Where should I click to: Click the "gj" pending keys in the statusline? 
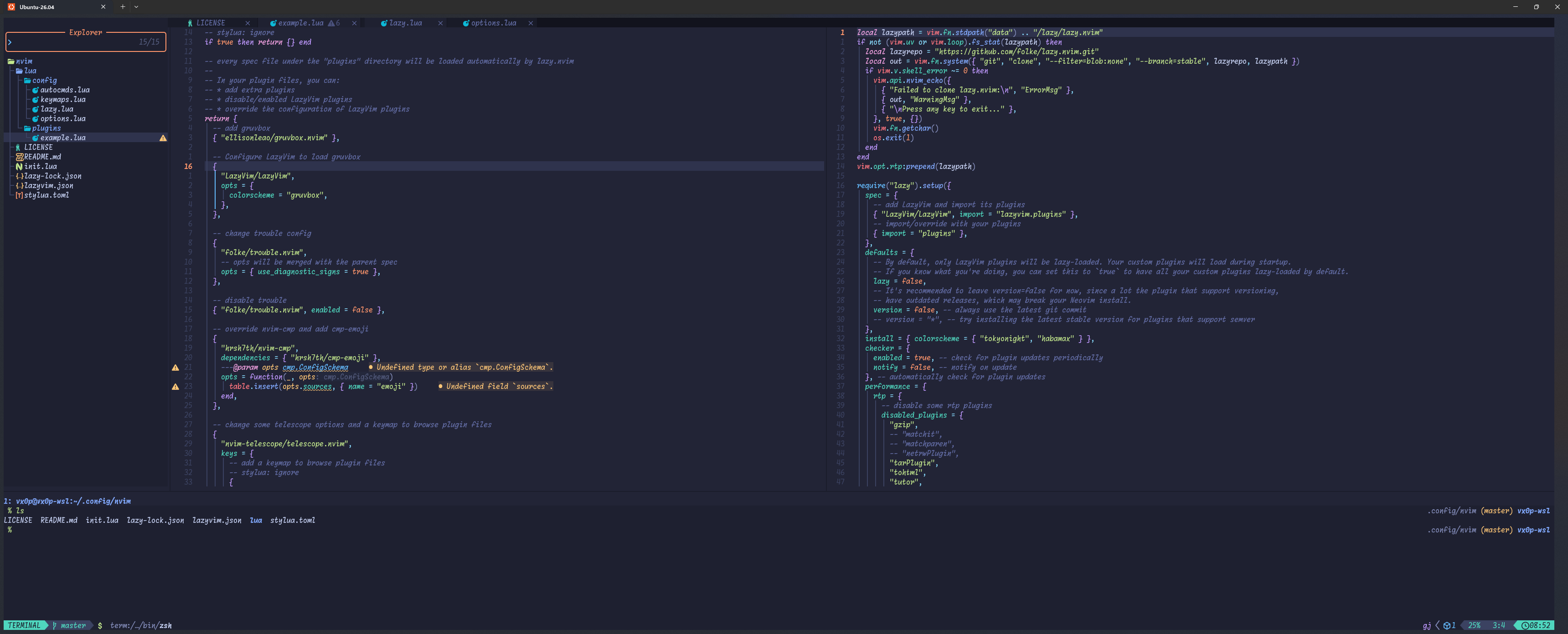point(1427,625)
